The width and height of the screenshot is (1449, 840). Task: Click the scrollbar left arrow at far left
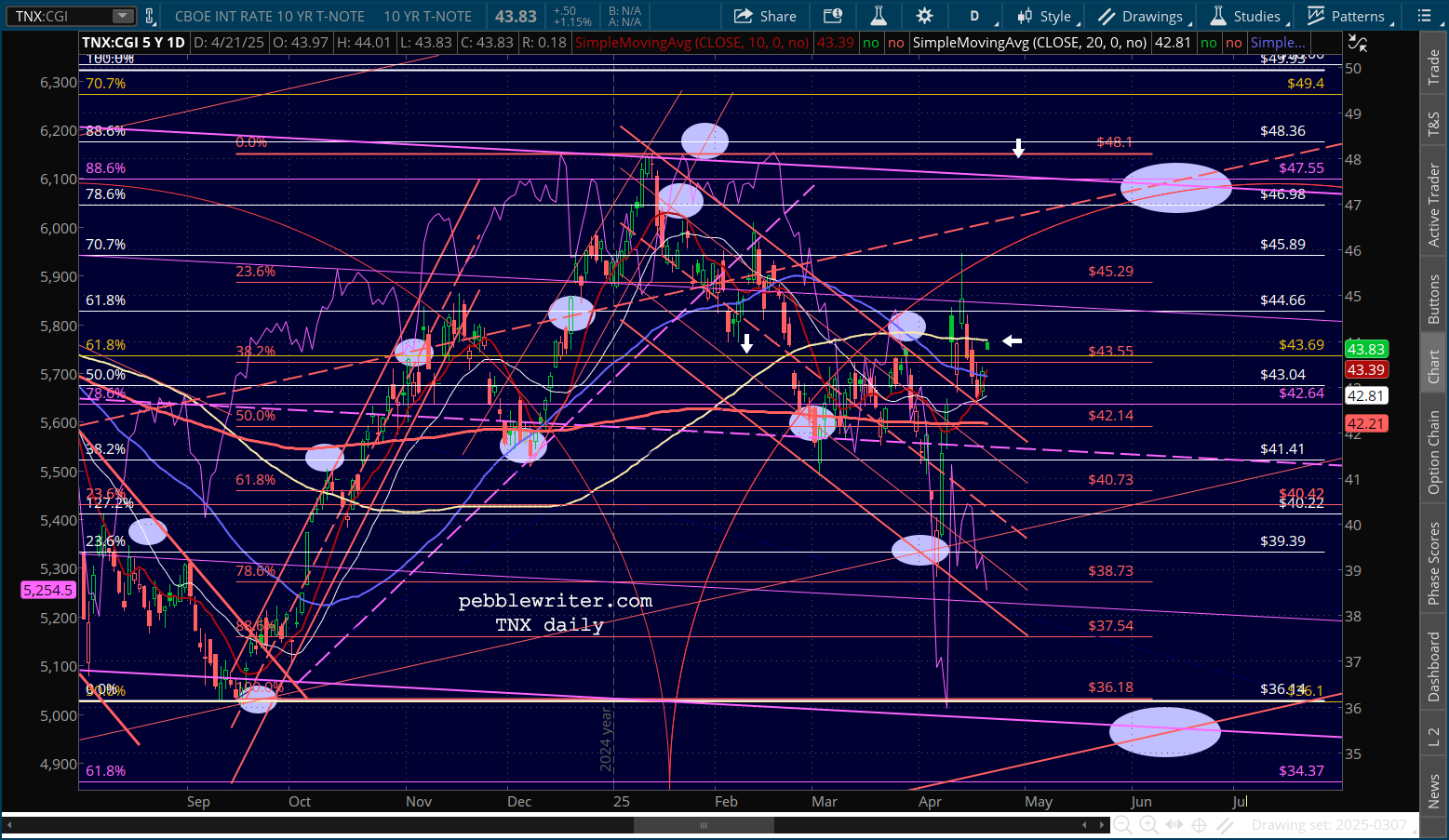click(11, 825)
